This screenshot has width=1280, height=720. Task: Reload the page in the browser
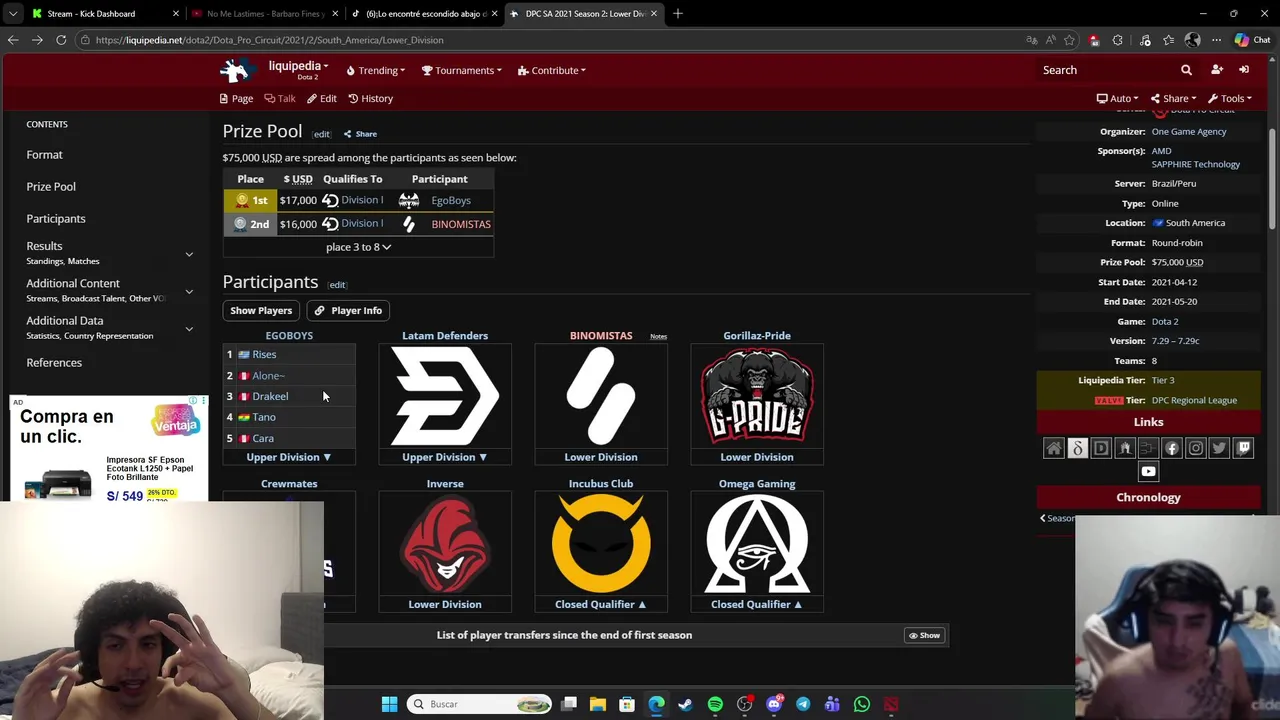61,40
